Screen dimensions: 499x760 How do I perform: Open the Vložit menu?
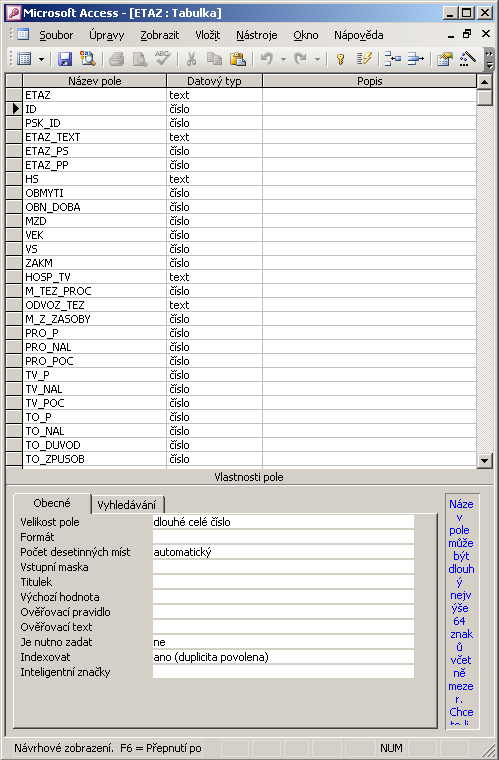208,35
